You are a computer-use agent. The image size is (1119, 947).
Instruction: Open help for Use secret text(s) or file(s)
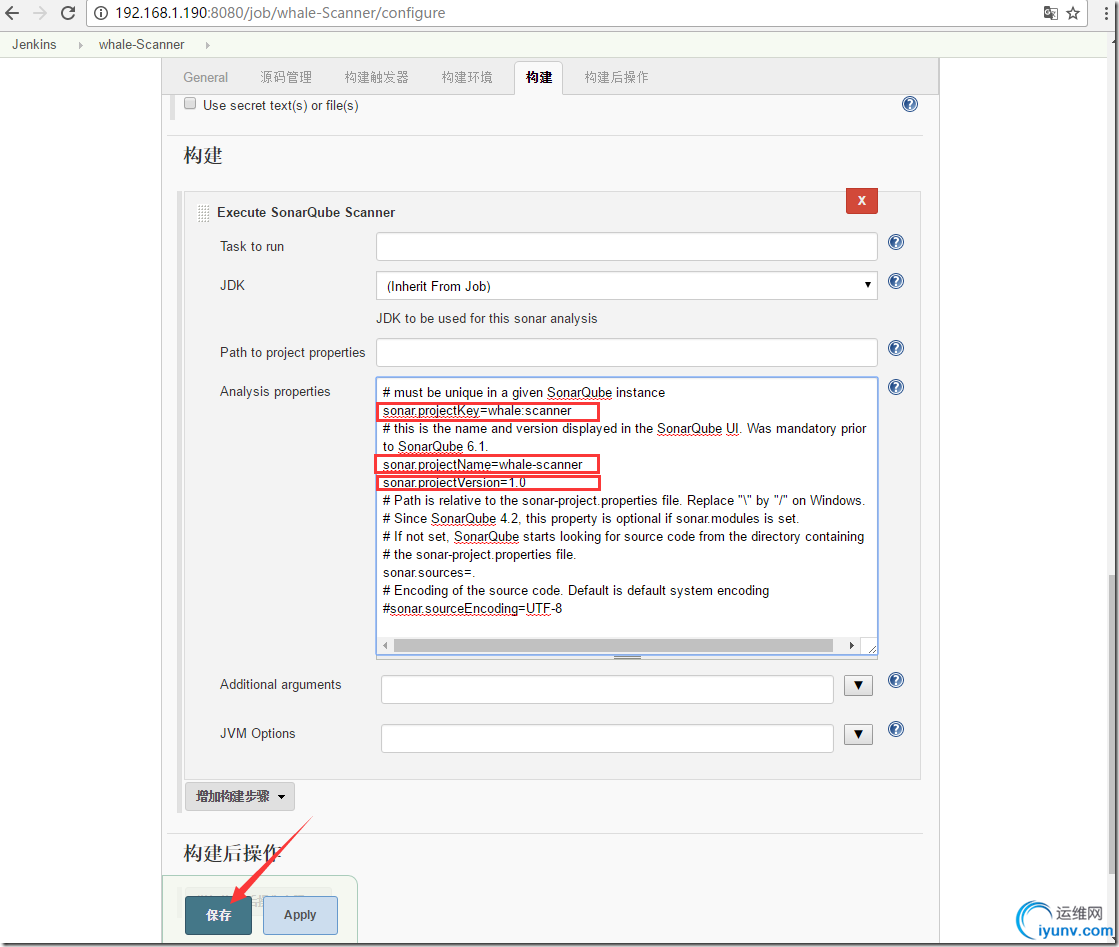[910, 104]
